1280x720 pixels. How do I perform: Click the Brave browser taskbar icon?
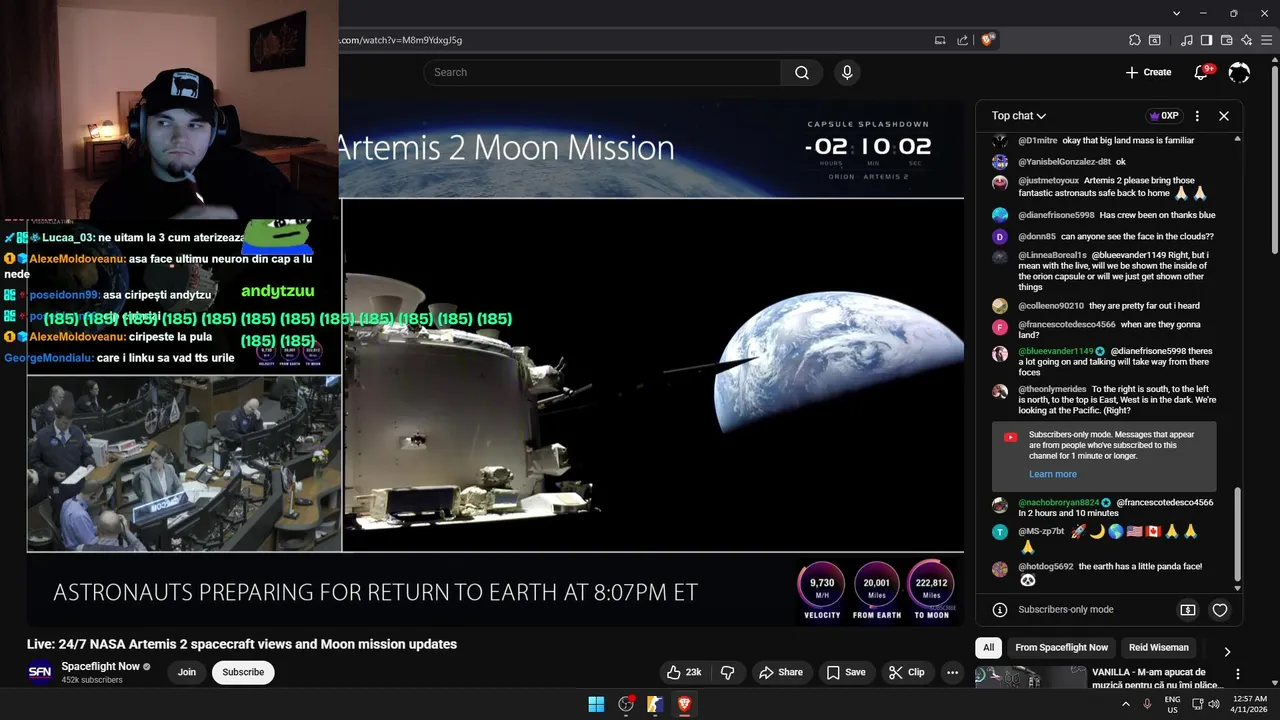[684, 704]
